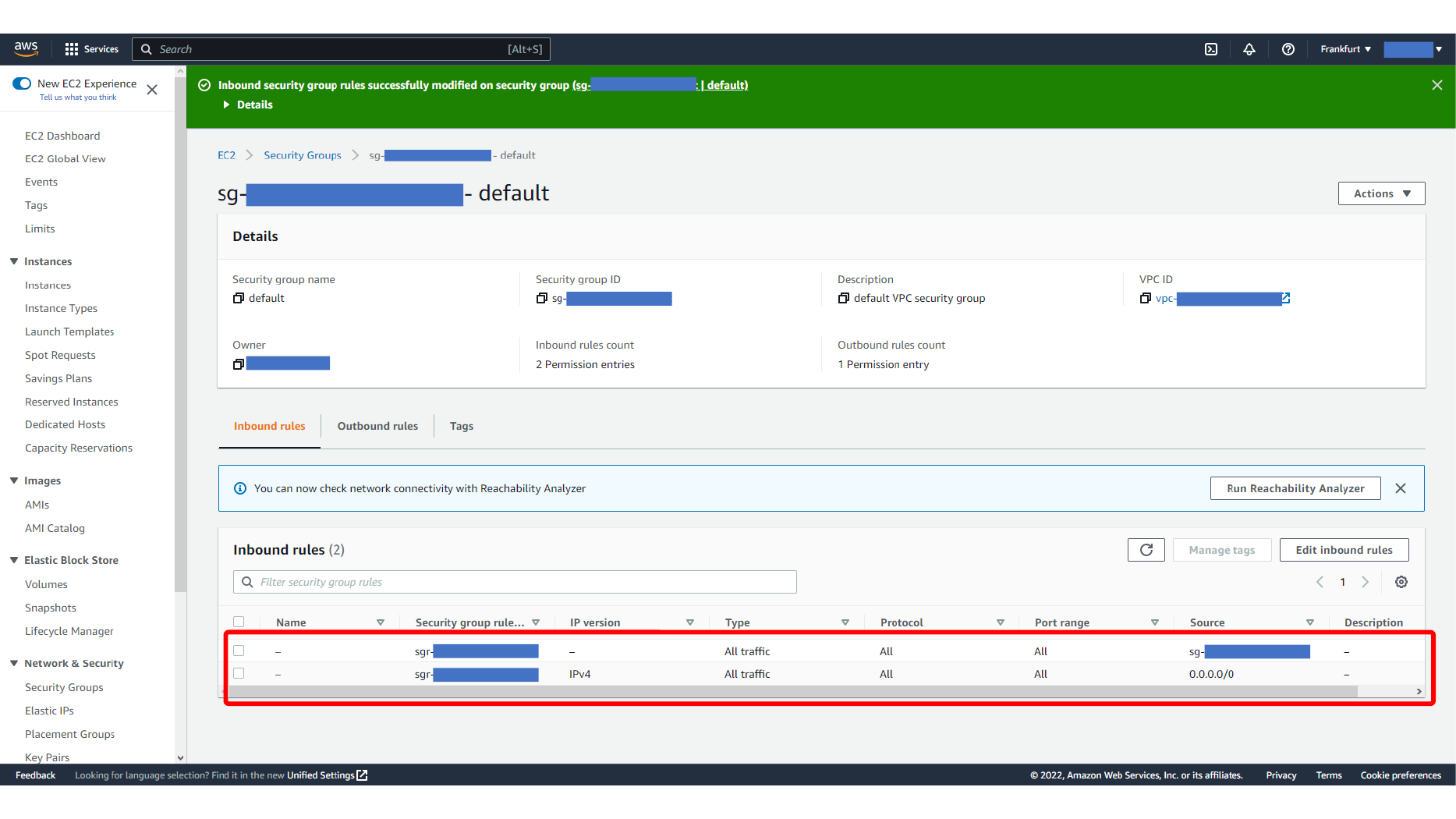Switch to the Outbound rules tab

click(x=377, y=426)
